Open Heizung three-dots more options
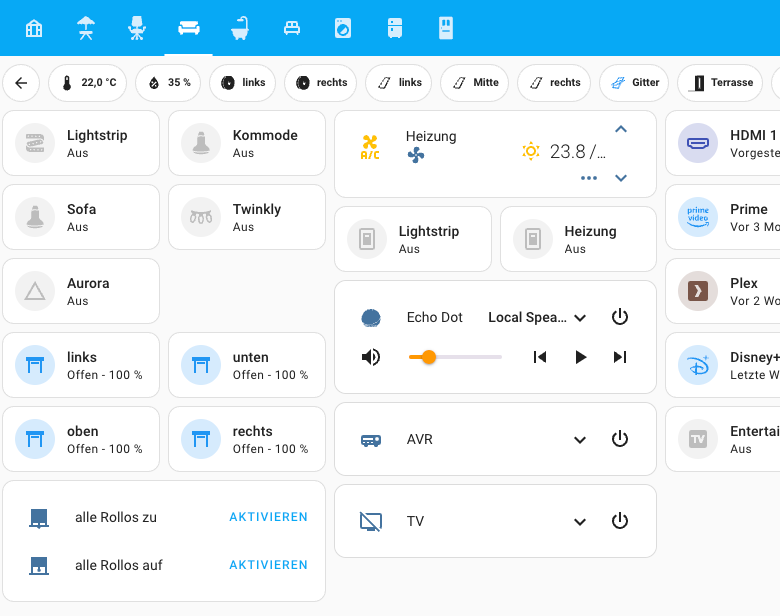Viewport: 780px width, 616px height. (x=589, y=178)
